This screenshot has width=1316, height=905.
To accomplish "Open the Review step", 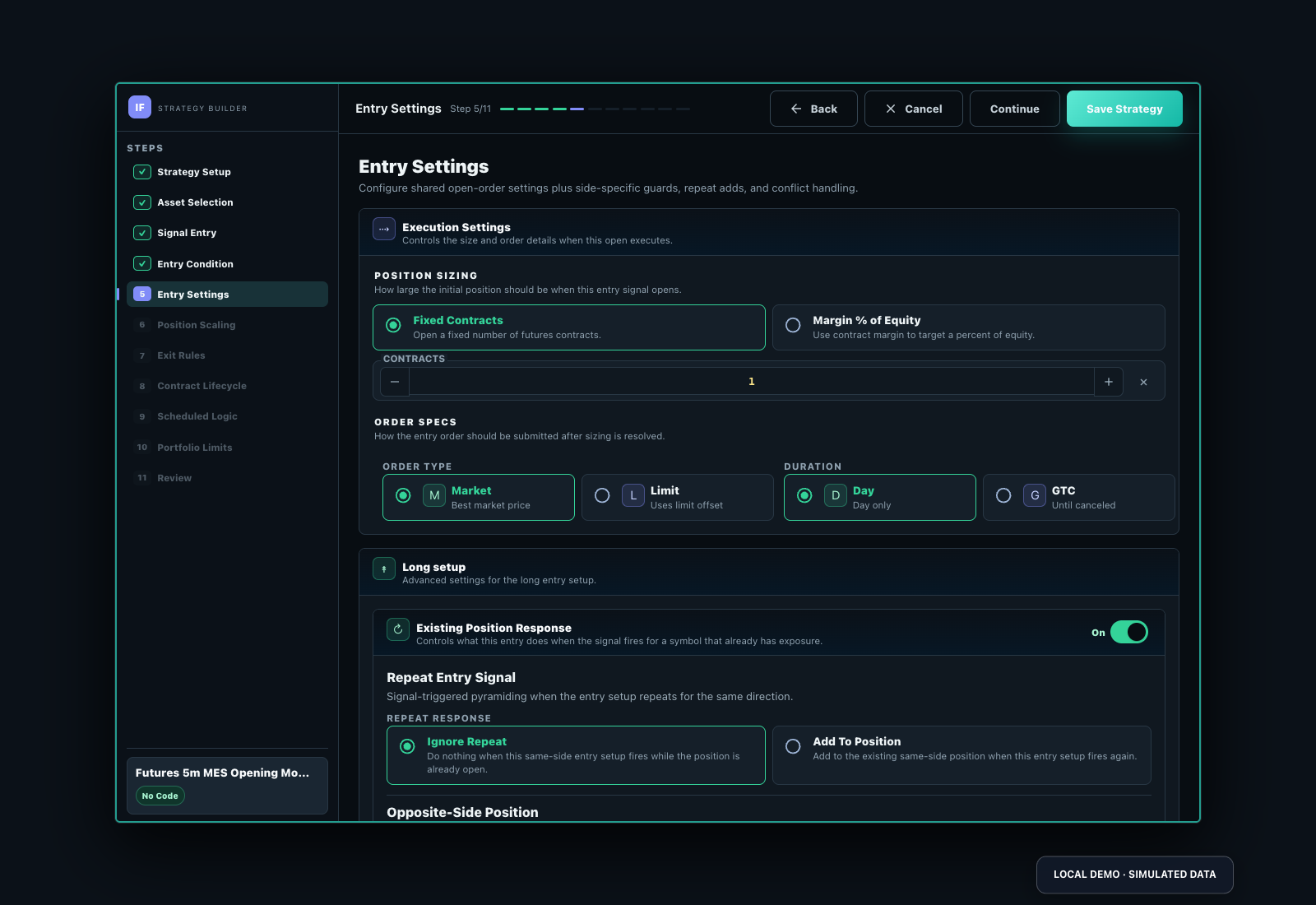I will (x=227, y=478).
